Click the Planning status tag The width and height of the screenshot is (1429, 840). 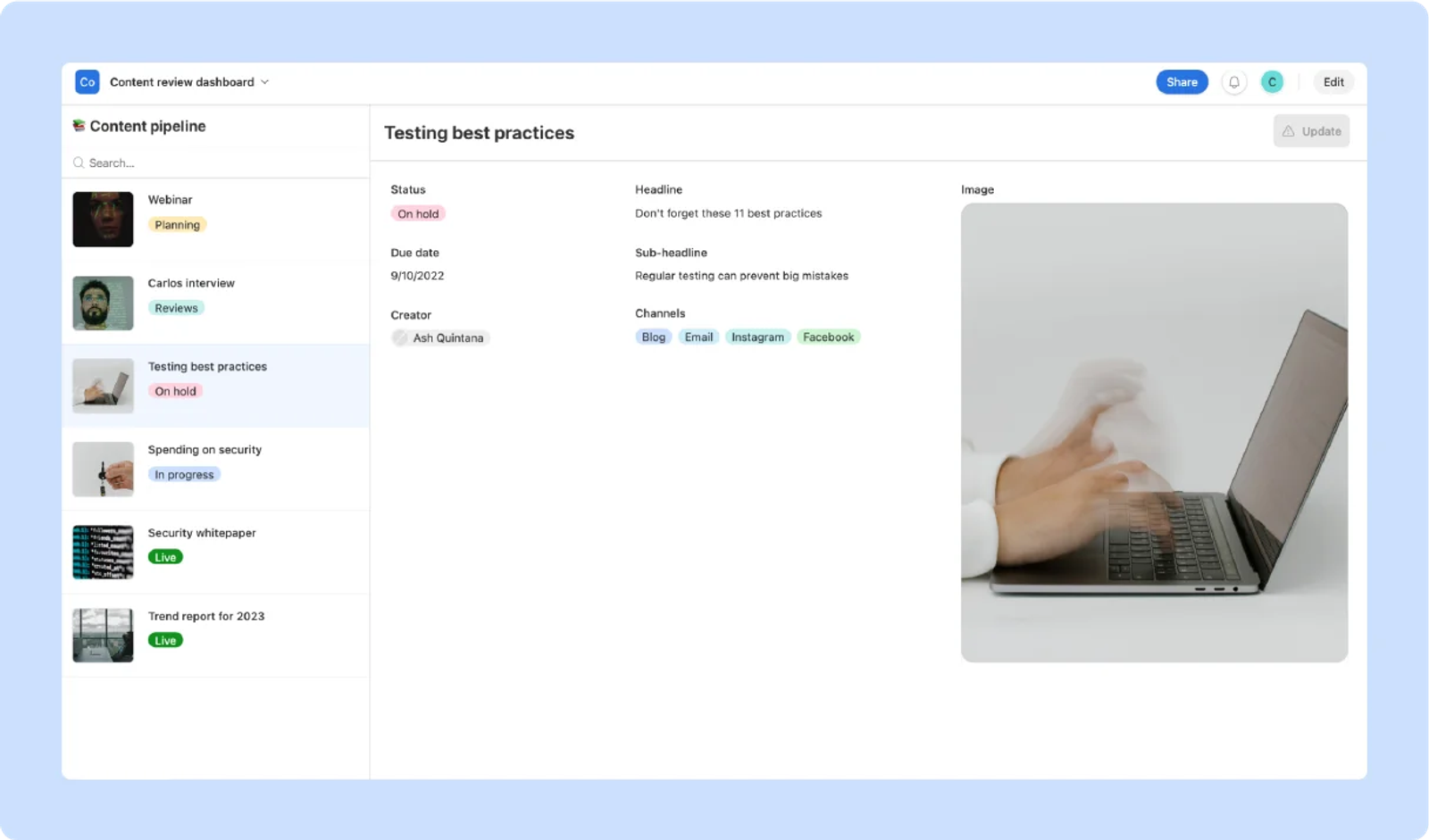click(x=177, y=225)
